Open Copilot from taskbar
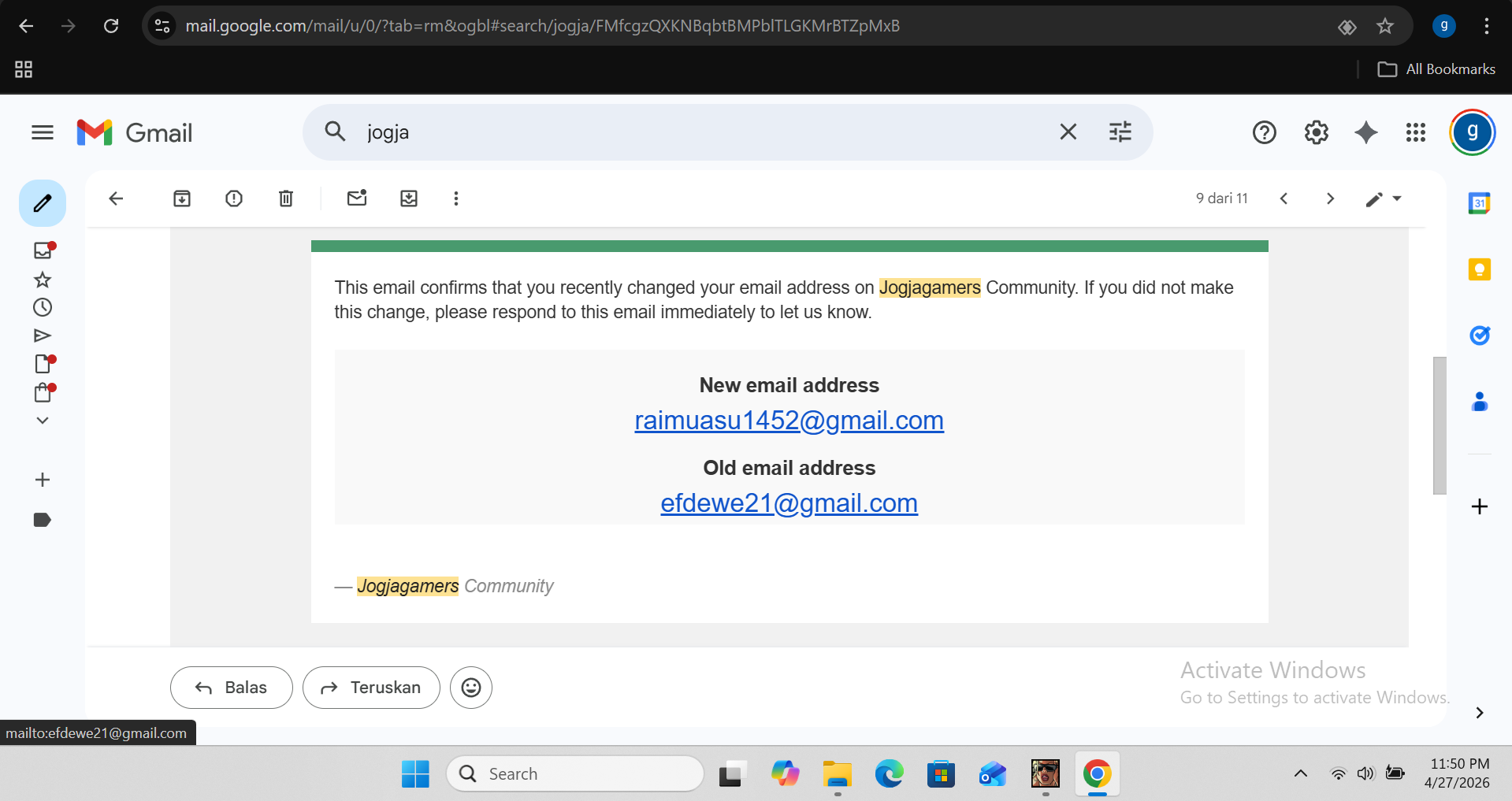The width and height of the screenshot is (1512, 801). click(785, 773)
